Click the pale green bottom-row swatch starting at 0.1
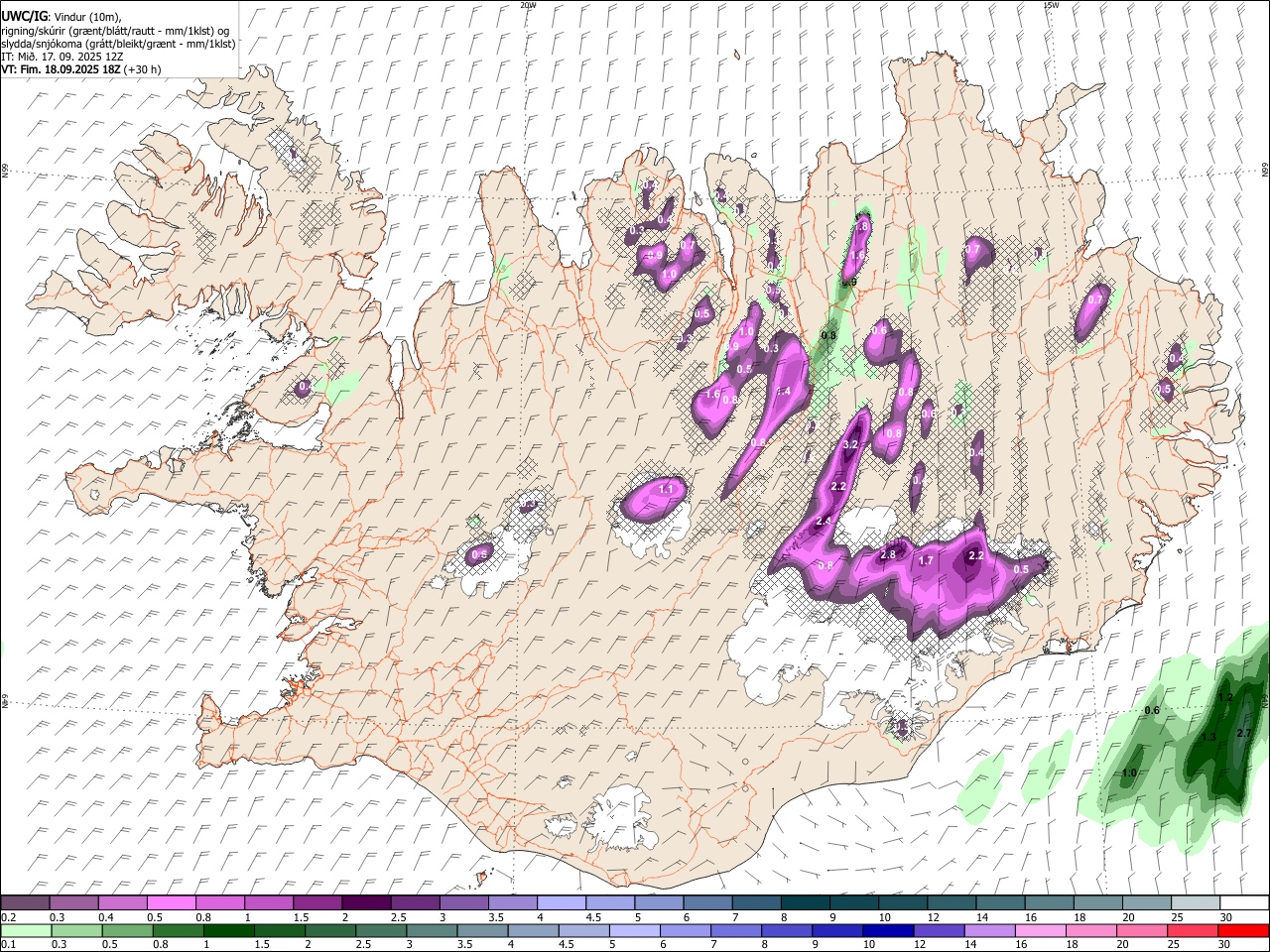This screenshot has height=952, width=1270. click(26, 930)
